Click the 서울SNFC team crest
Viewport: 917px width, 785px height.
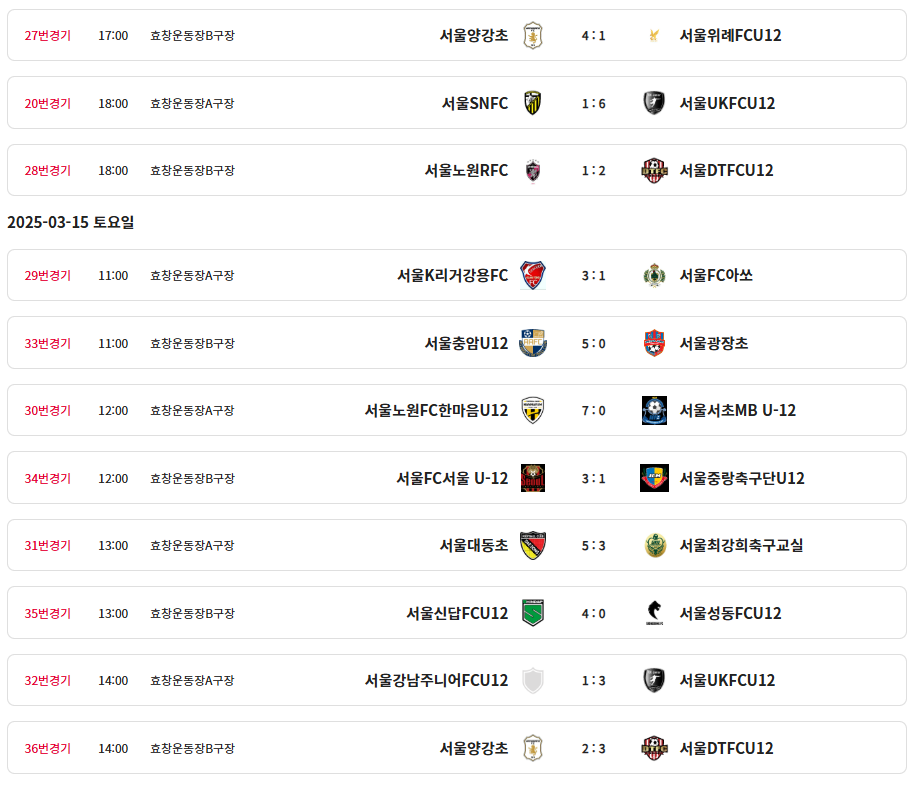[533, 103]
